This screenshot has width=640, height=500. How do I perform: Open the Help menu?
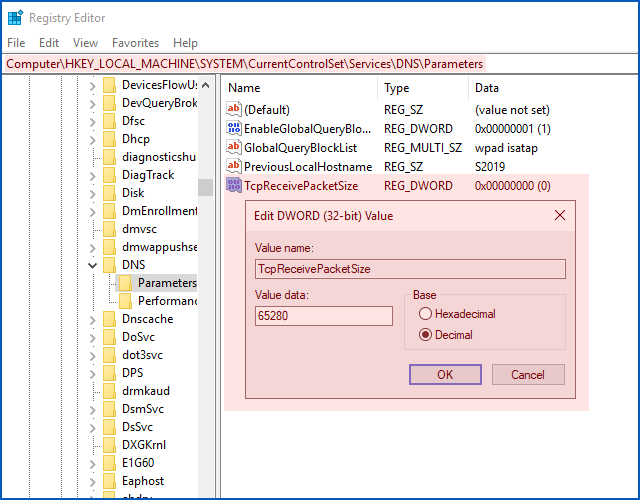coord(185,42)
